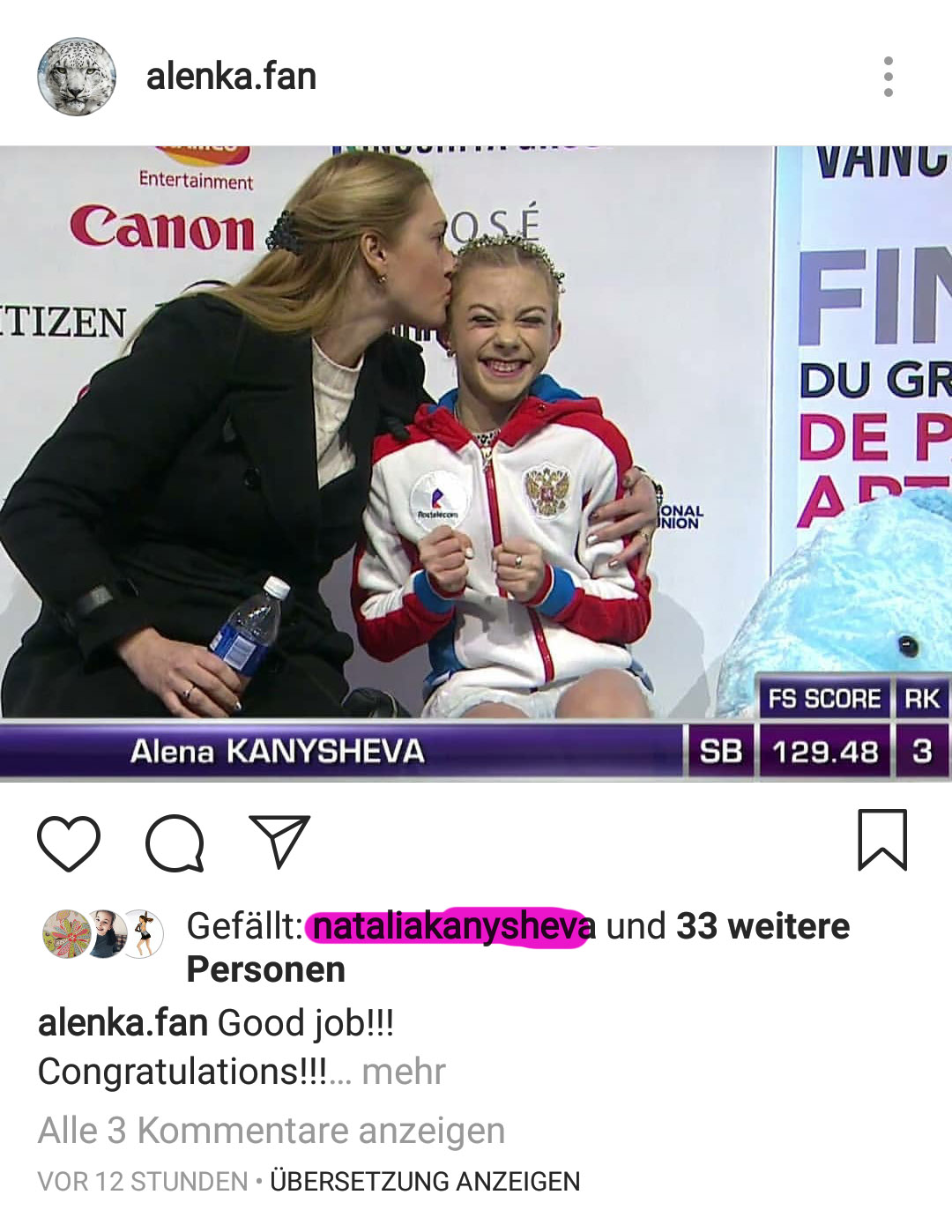Image resolution: width=952 pixels, height=1232 pixels.
Task: Save the post with the bookmark icon
Action: point(882,840)
